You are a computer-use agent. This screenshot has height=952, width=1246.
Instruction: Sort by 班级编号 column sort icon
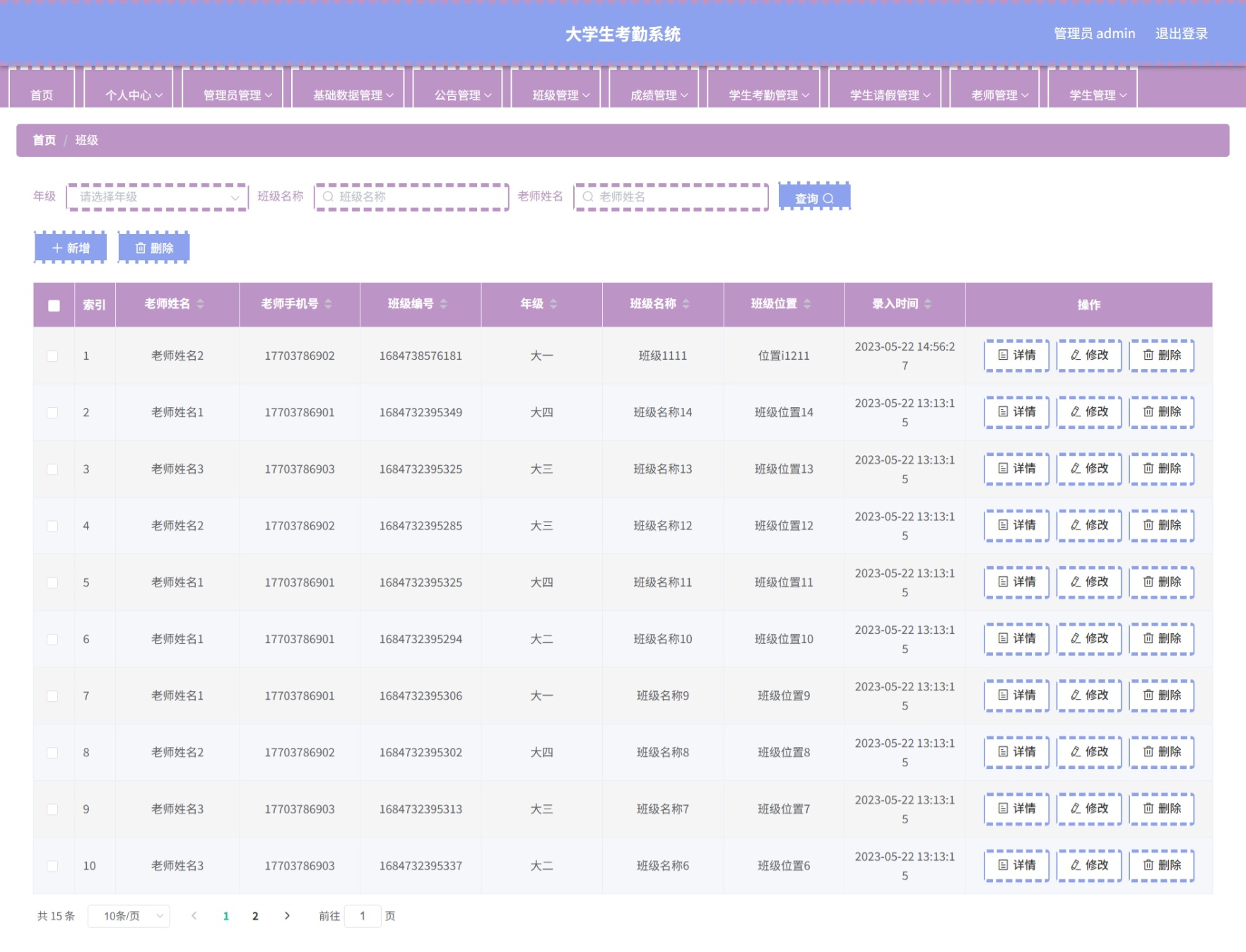[444, 304]
